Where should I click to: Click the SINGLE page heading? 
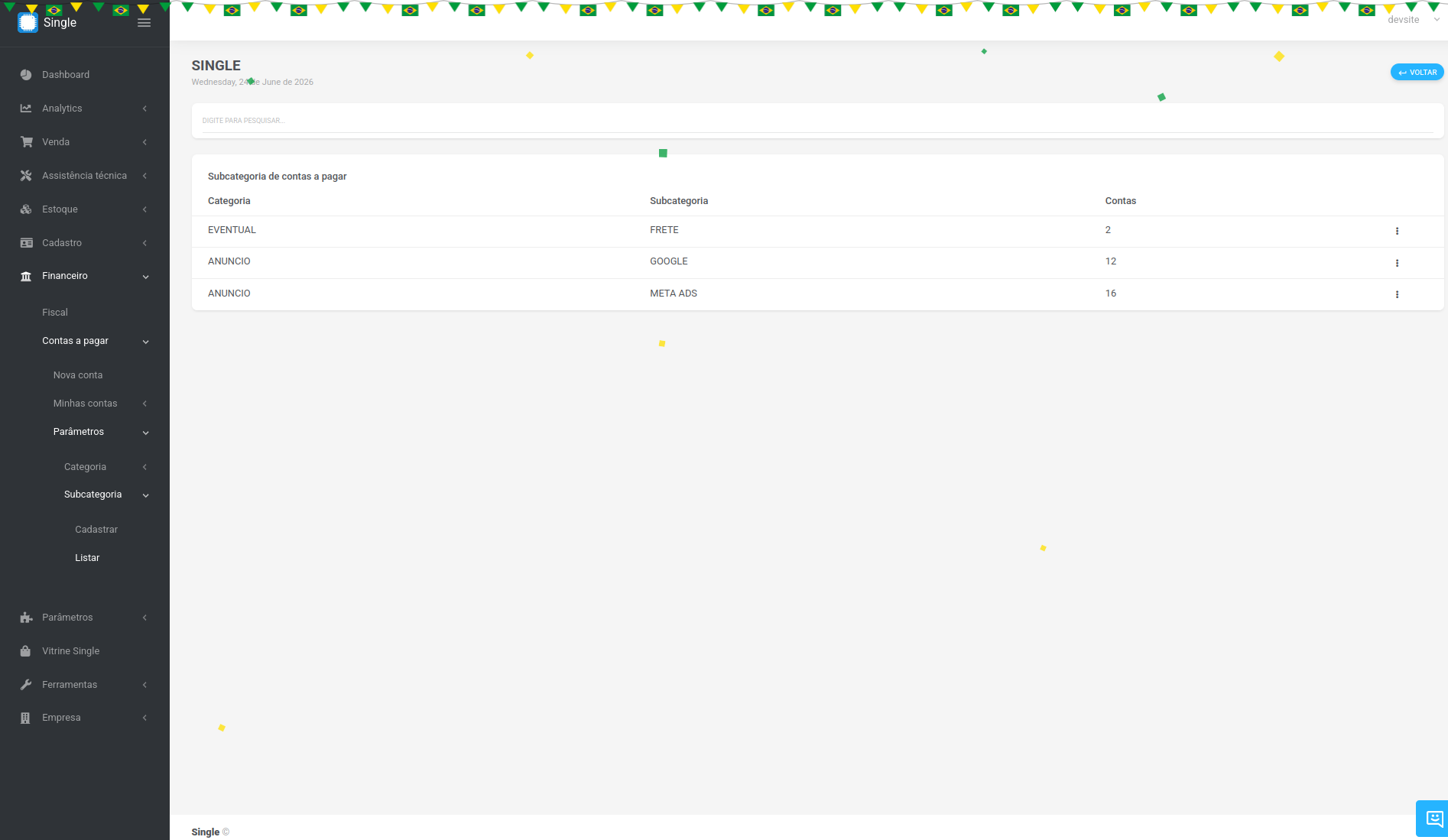(216, 66)
